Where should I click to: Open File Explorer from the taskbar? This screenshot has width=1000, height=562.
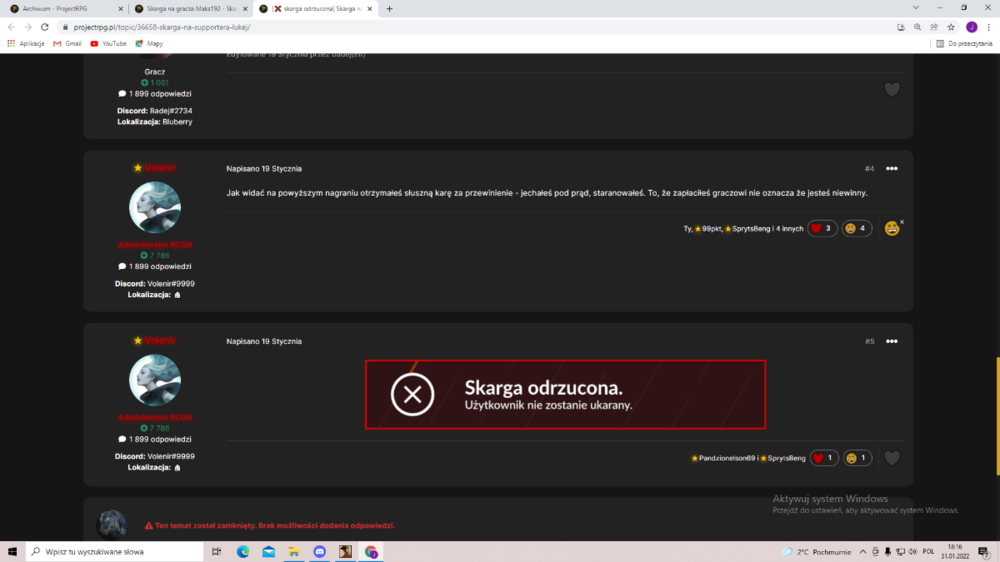(x=294, y=552)
